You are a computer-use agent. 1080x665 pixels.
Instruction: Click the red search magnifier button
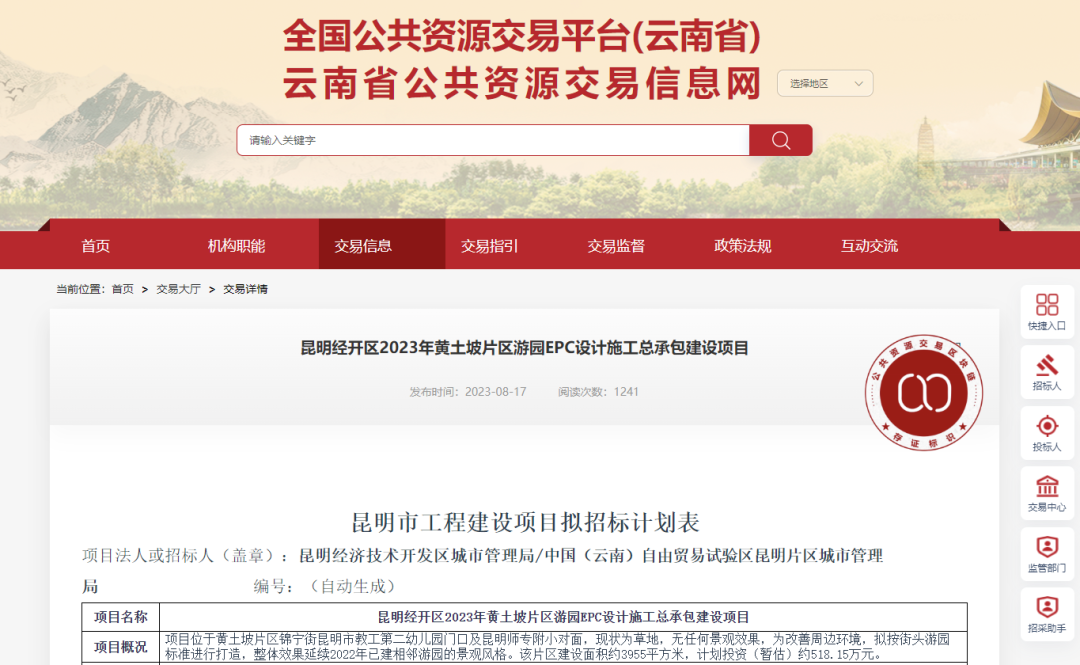click(781, 140)
